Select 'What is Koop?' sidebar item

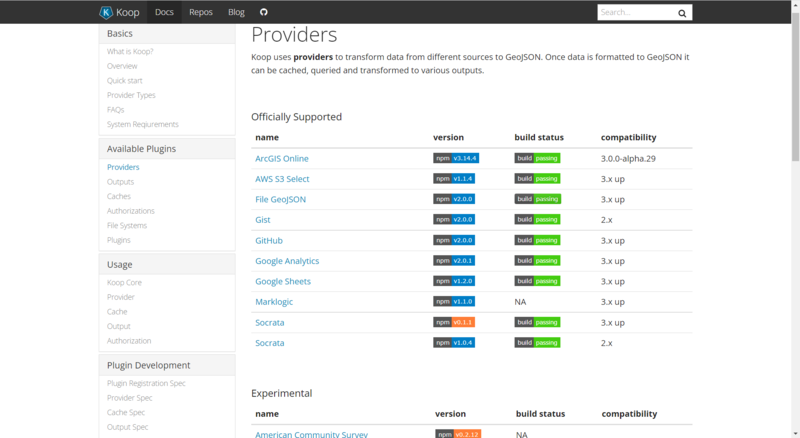click(130, 51)
